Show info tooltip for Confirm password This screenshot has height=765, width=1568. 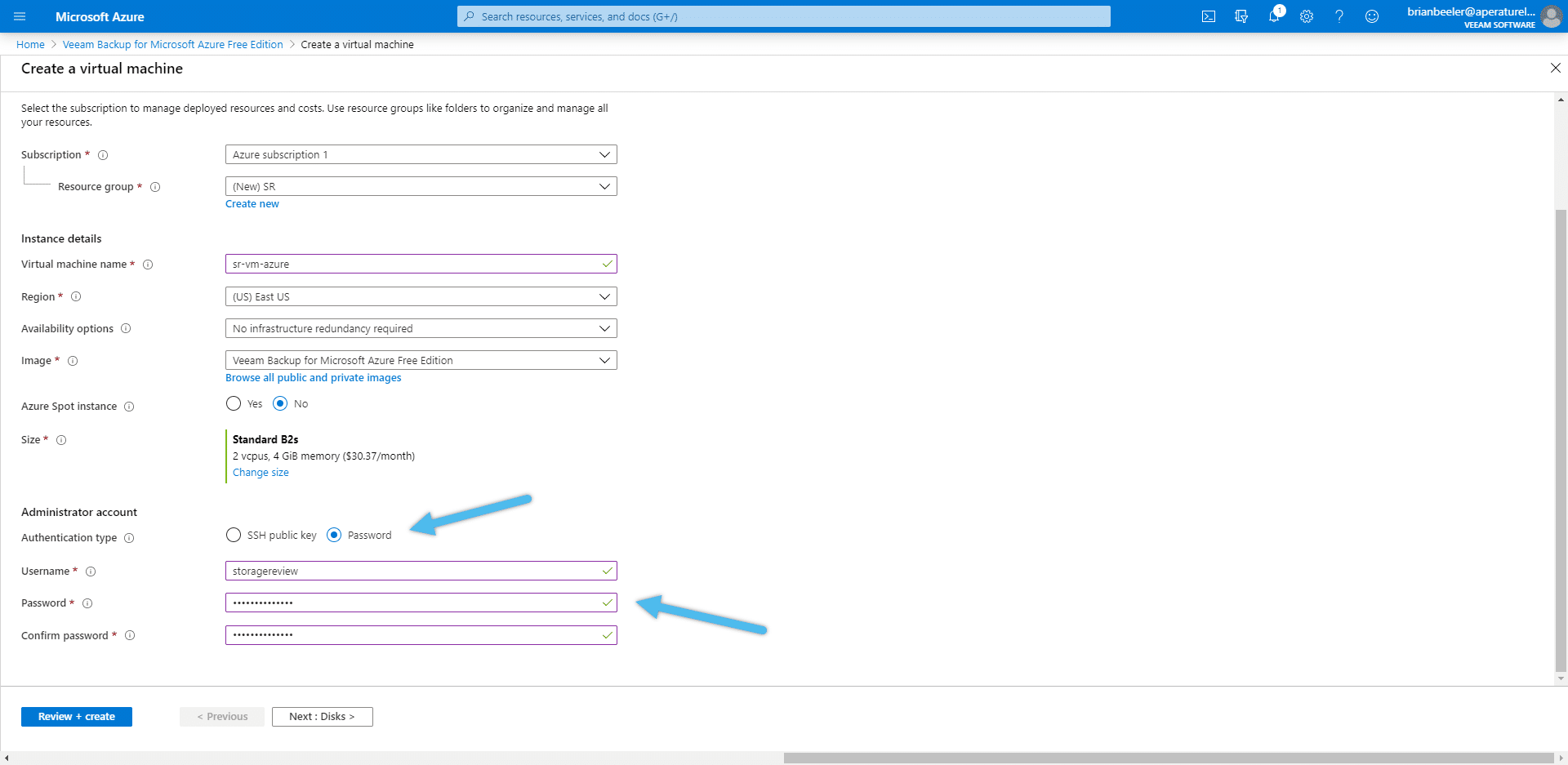click(130, 635)
